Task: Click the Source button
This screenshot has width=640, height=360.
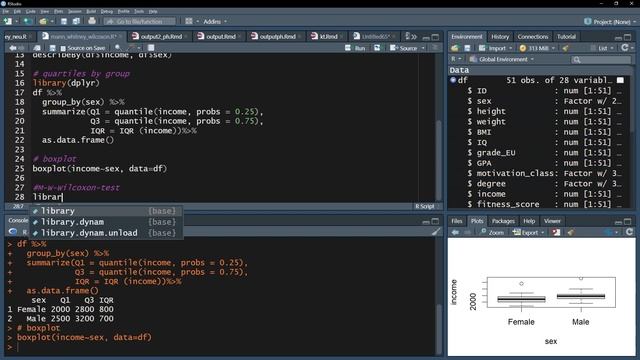Action: tap(404, 48)
